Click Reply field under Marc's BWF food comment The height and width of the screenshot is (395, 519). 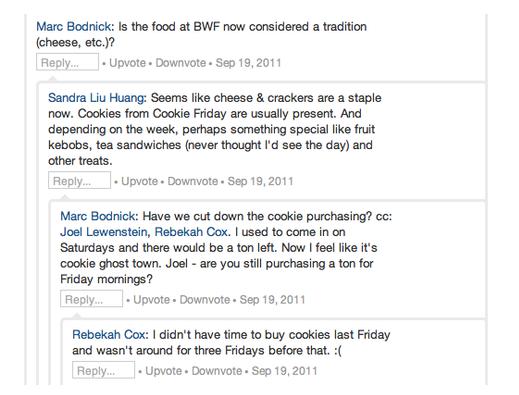point(67,62)
